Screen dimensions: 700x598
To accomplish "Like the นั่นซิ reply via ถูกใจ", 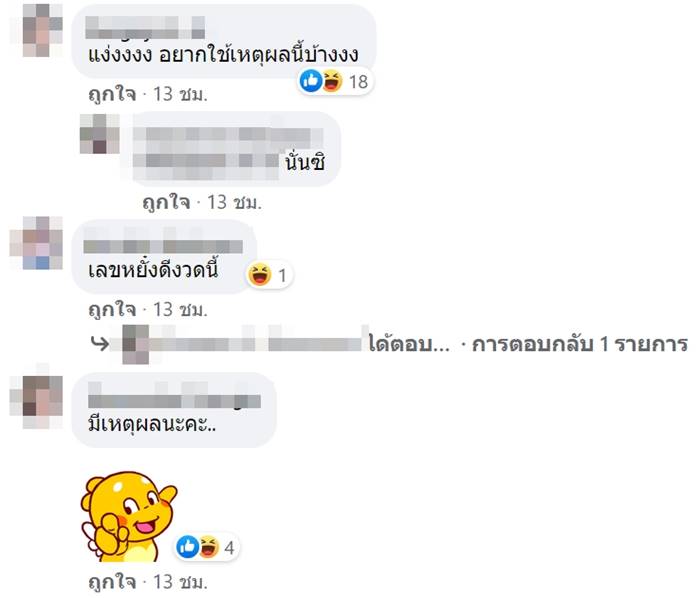I will (x=166, y=202).
